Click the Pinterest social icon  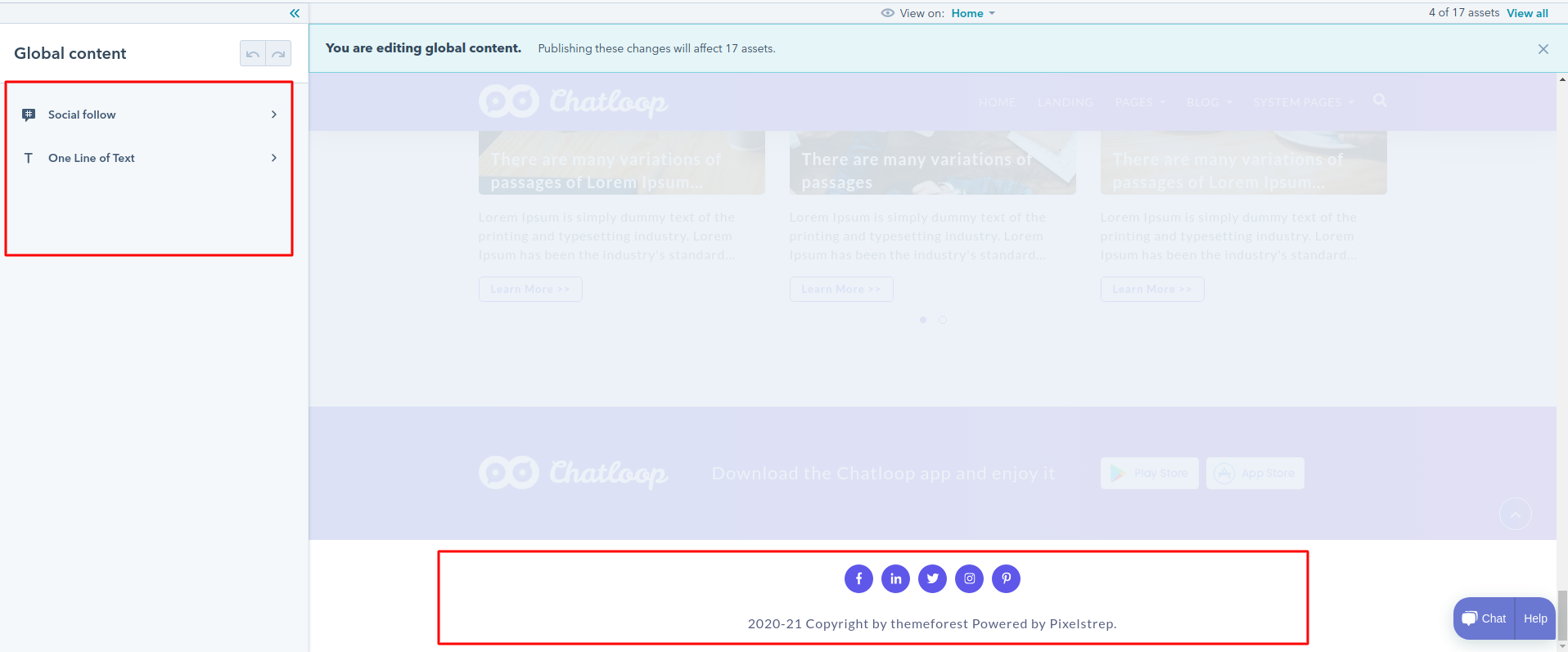1006,578
